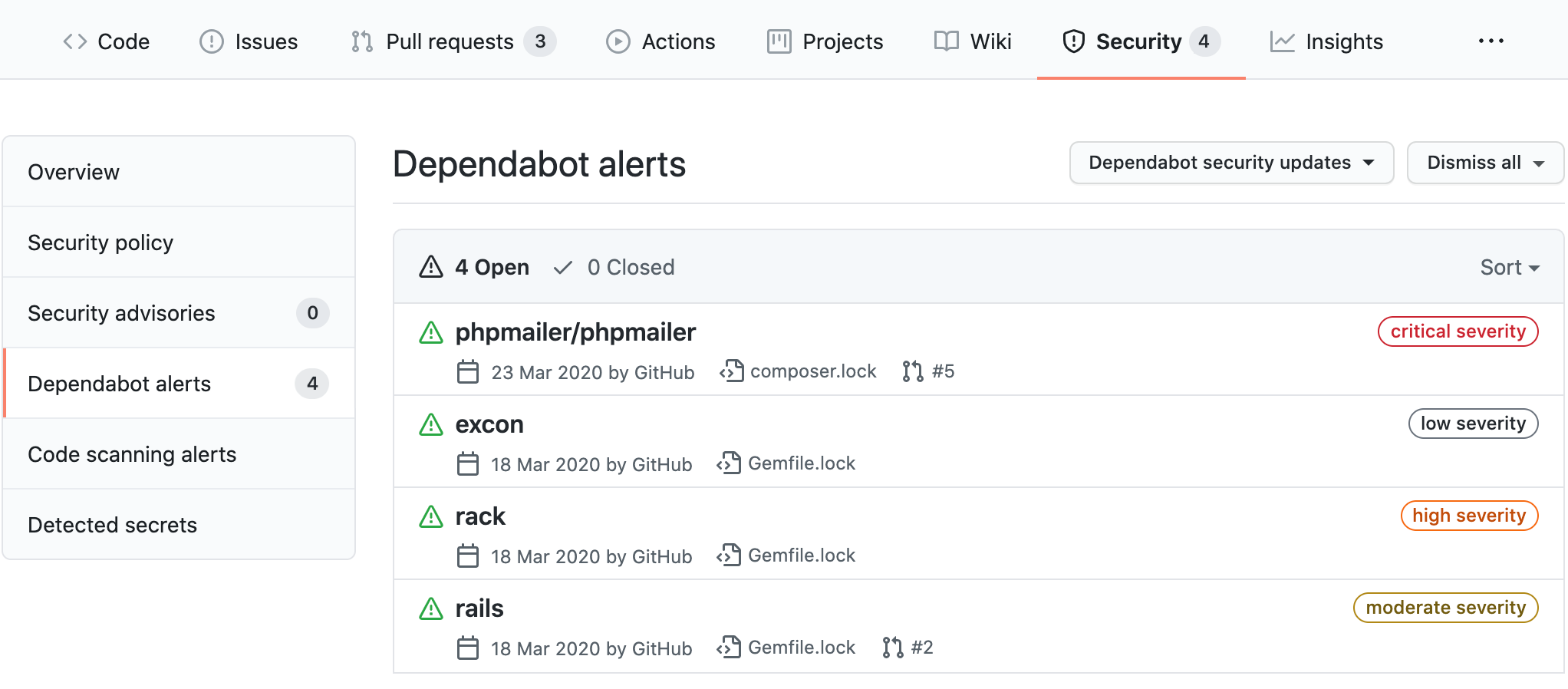
Task: Click the Insights graph icon
Action: coord(1282,41)
